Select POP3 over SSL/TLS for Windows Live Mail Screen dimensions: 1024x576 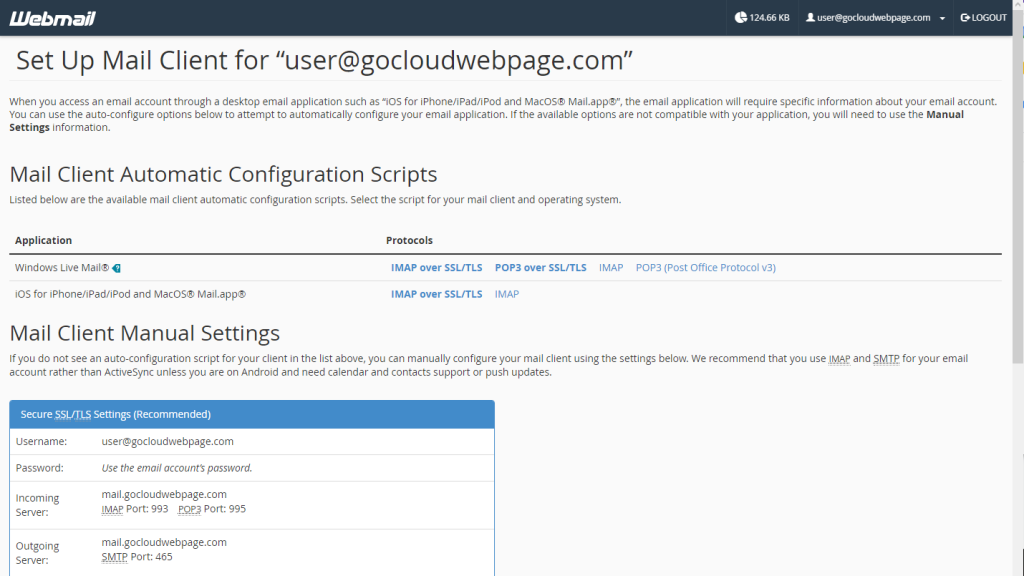pos(540,267)
